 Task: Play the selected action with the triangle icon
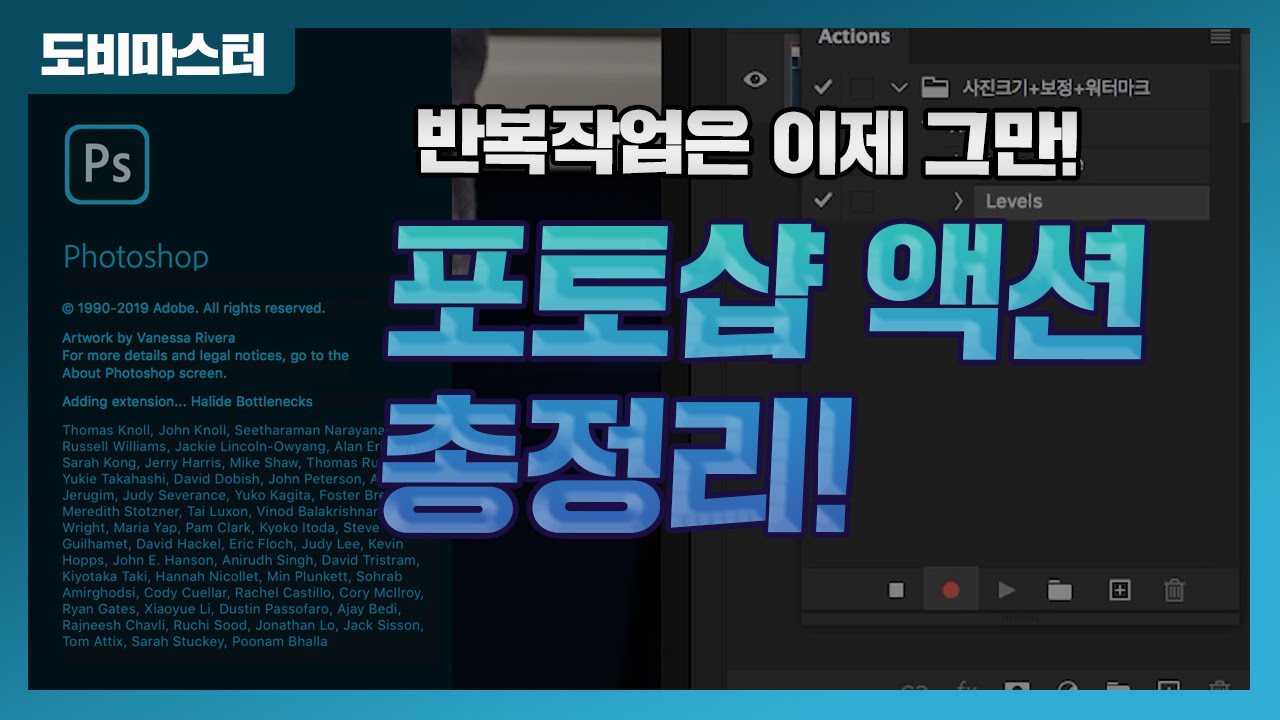coord(1006,590)
